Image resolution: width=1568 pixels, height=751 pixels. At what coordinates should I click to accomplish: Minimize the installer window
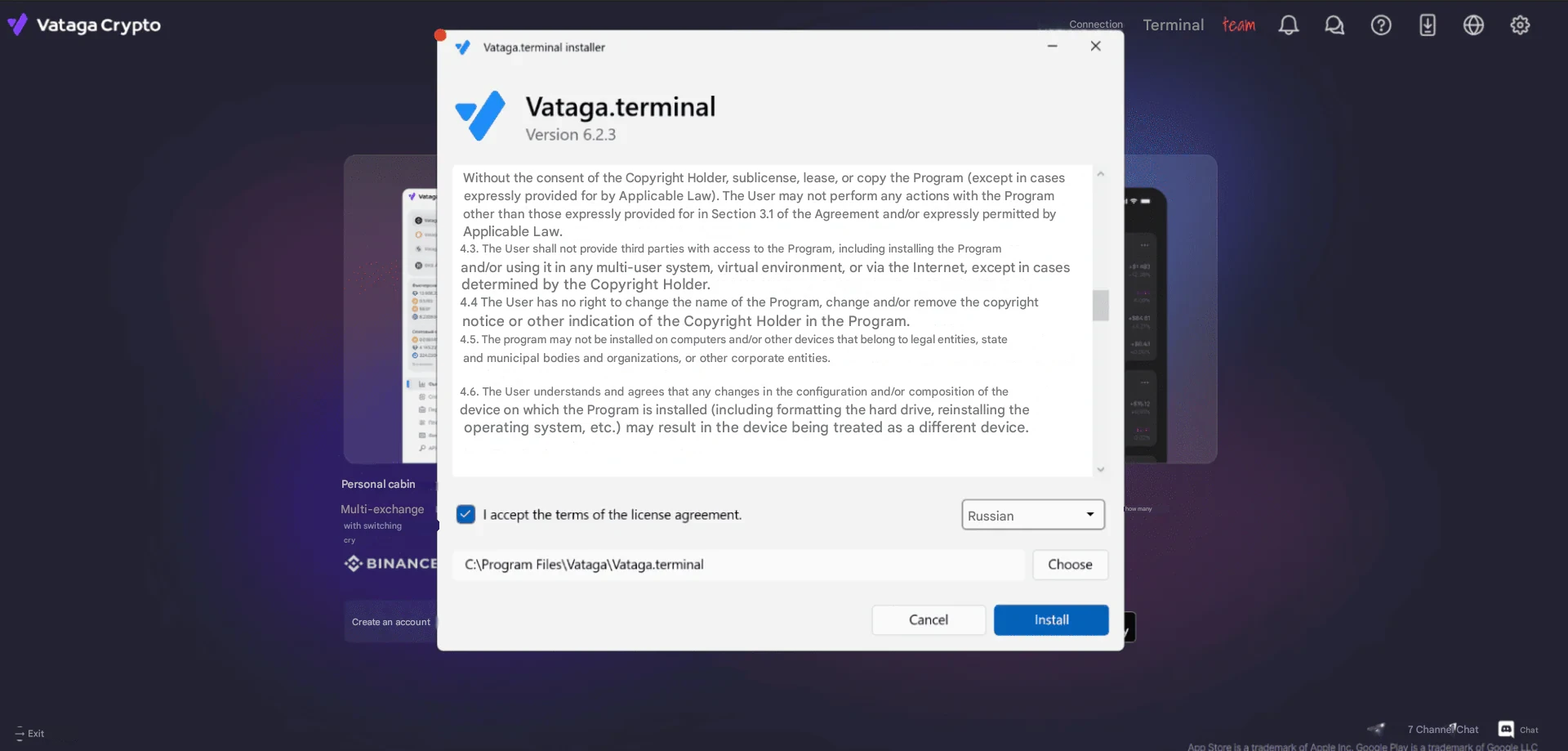[1053, 47]
